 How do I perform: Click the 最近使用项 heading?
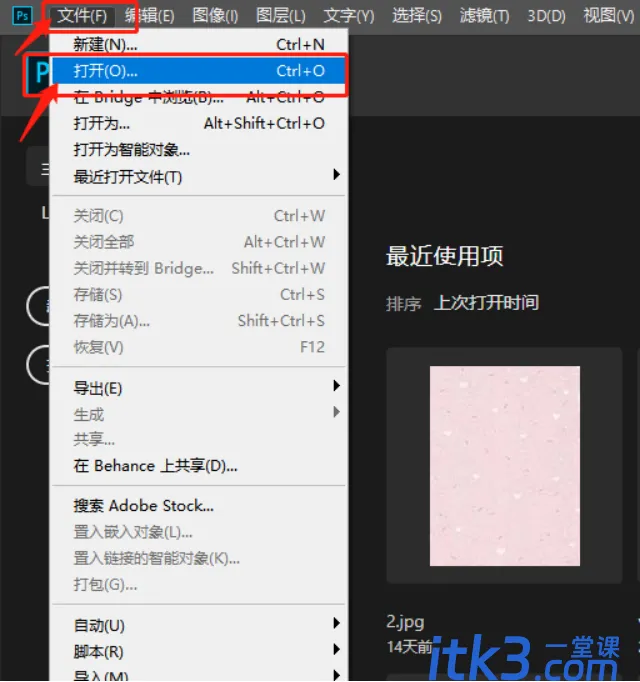[x=445, y=256]
